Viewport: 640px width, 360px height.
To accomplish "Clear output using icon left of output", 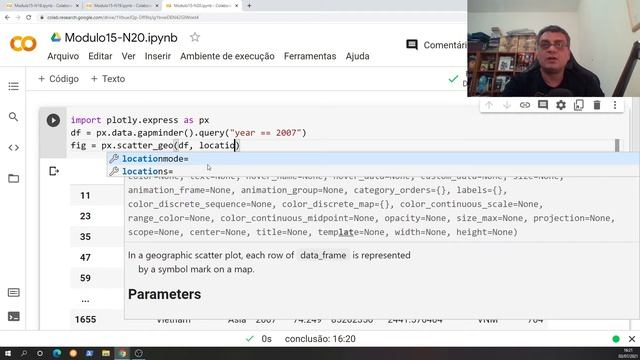I will coord(53,171).
